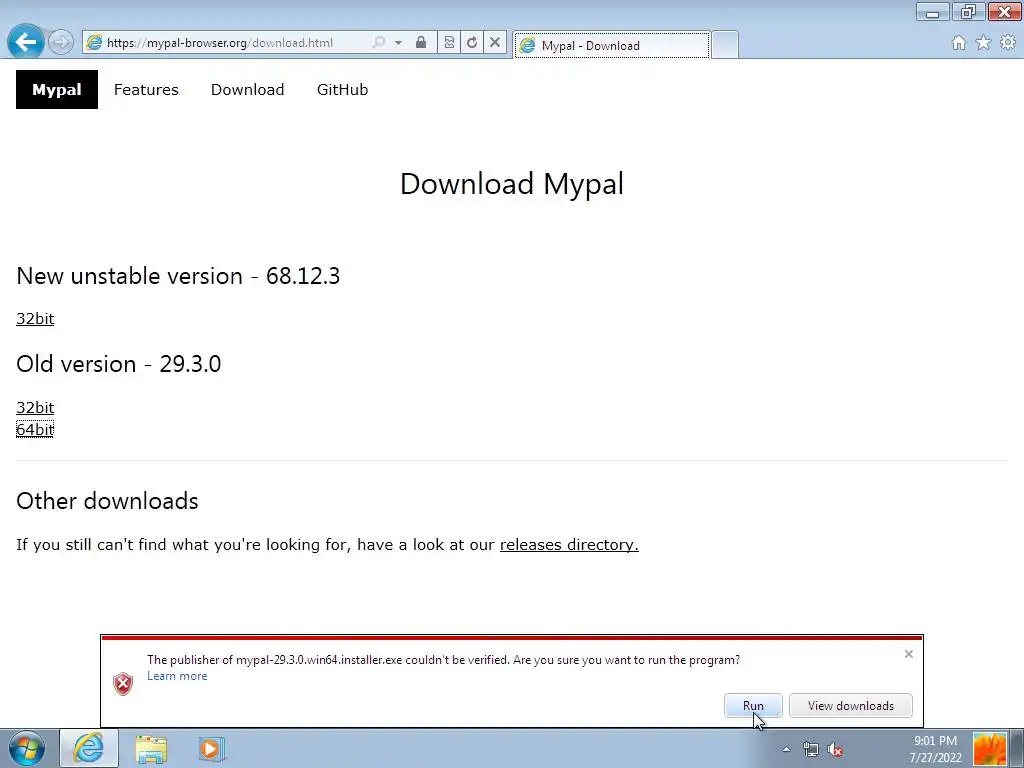This screenshot has height=768, width=1024.
Task: Open the Home icon
Action: [959, 42]
